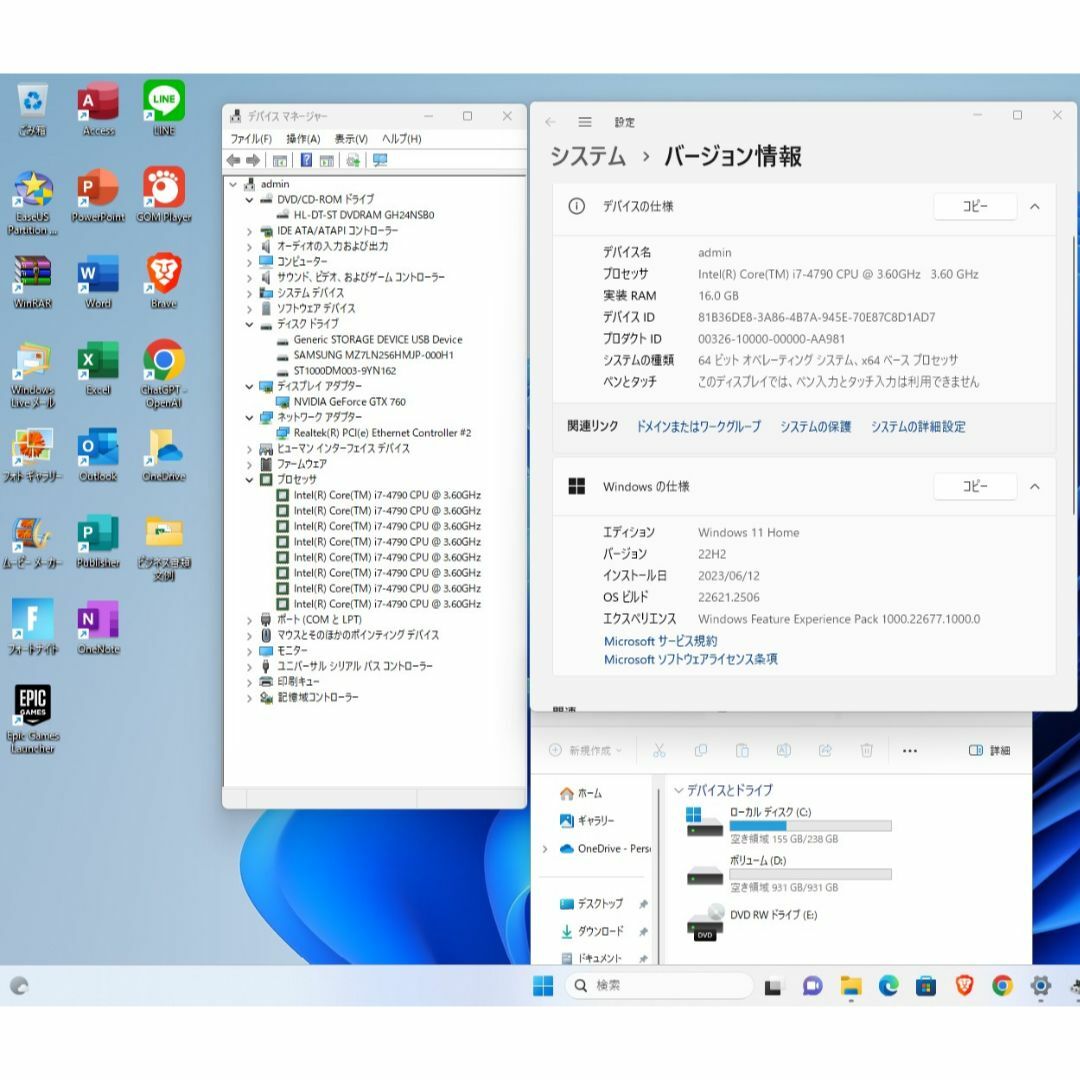The height and width of the screenshot is (1080, 1080).
Task: Collapse Windows の仕様 section chevron
Action: point(1035,486)
